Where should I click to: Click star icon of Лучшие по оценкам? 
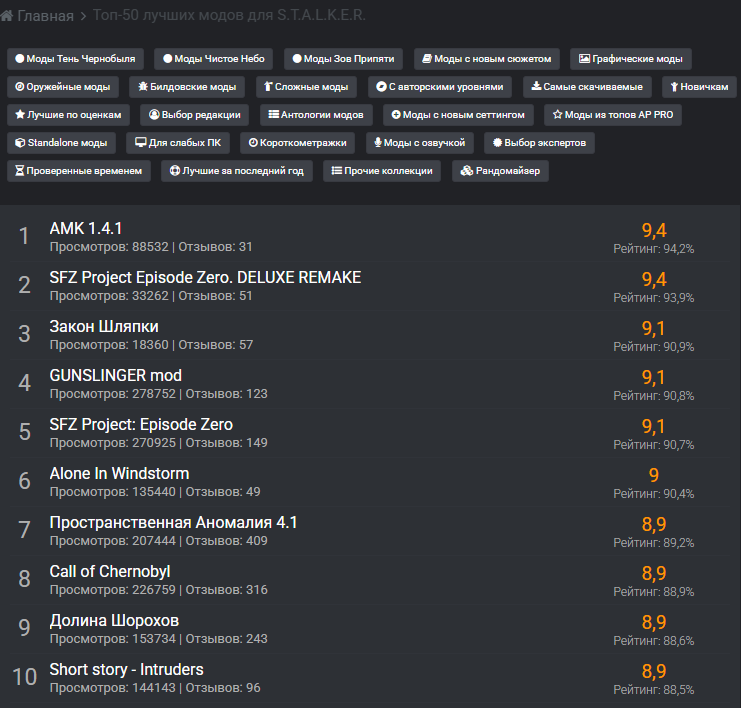20,114
